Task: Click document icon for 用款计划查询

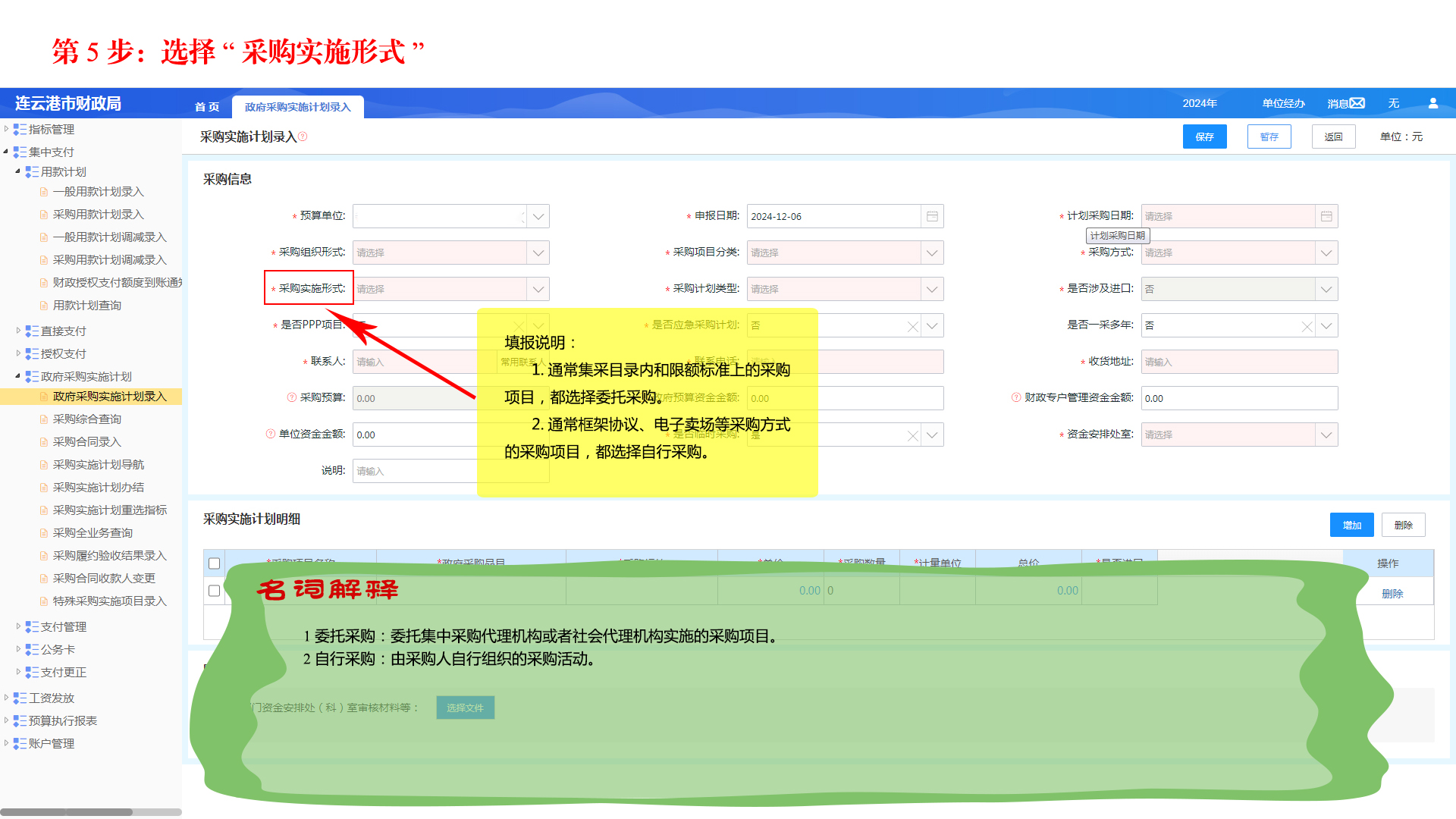Action: point(44,306)
